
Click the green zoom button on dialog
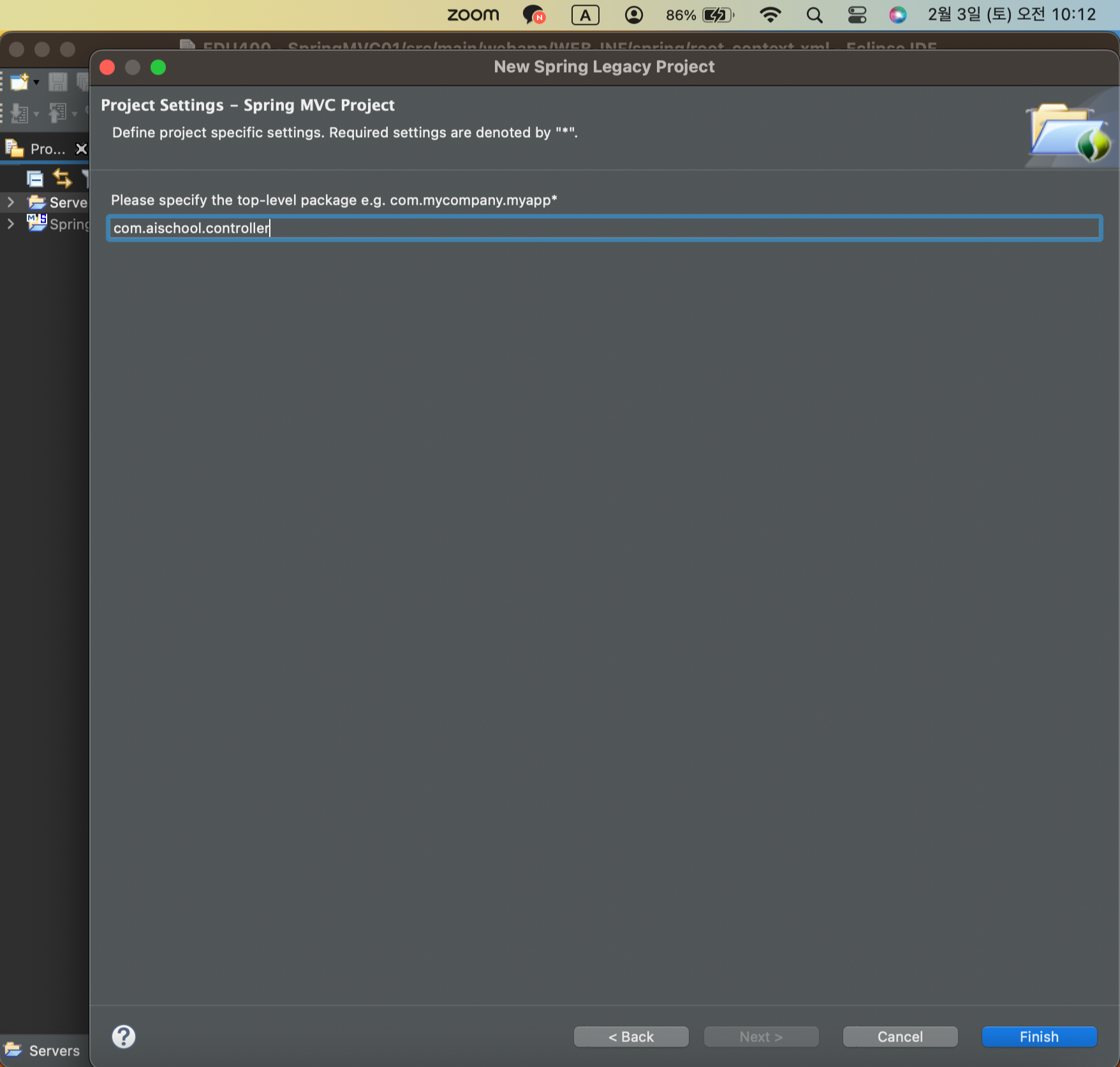point(158,67)
